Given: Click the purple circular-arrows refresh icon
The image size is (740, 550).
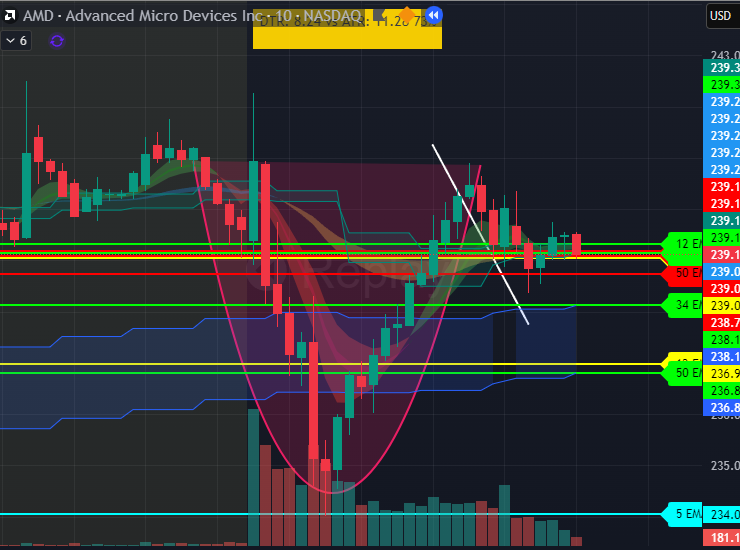Looking at the screenshot, I should [x=57, y=41].
